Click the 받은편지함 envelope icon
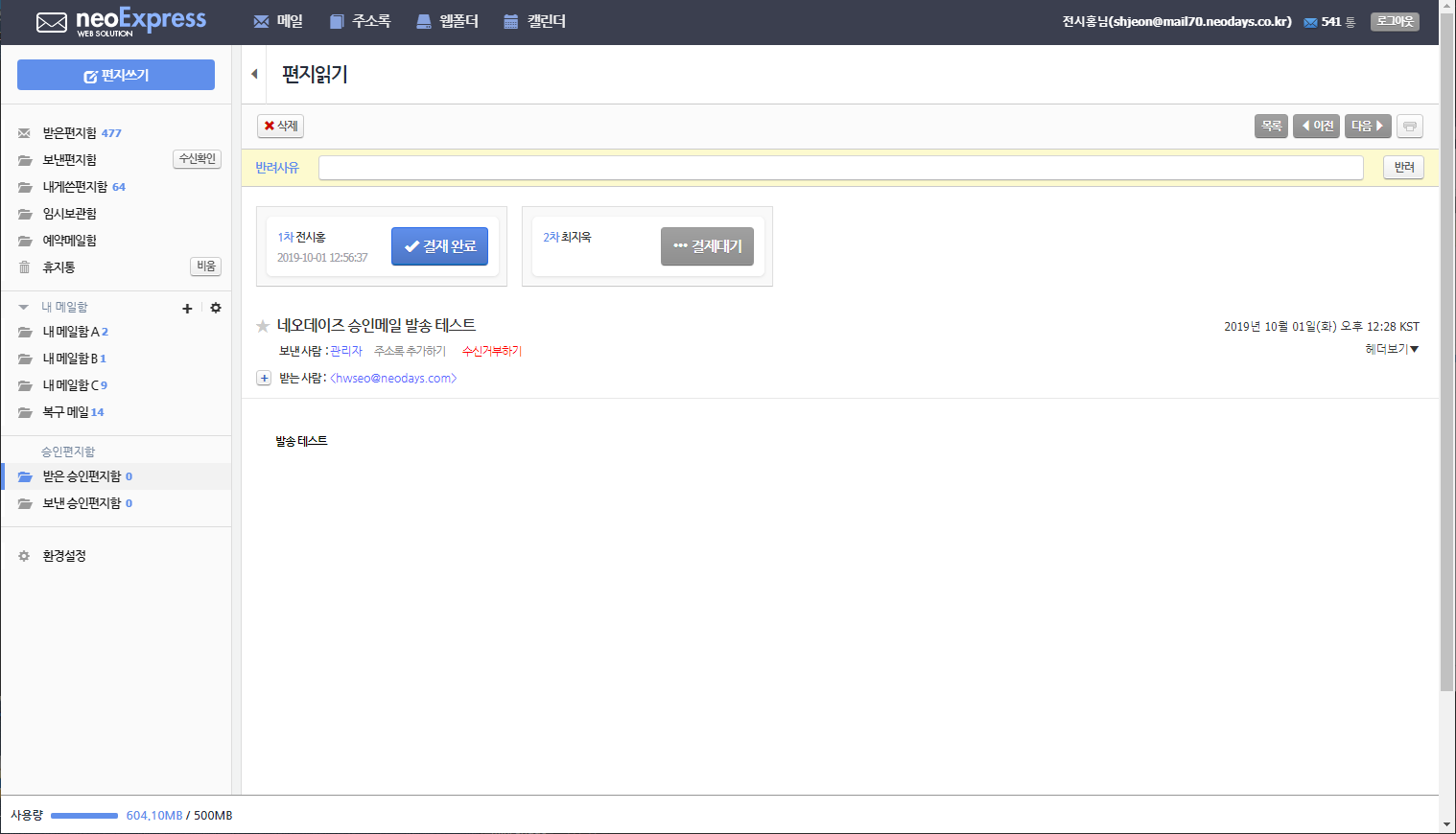 point(24,133)
